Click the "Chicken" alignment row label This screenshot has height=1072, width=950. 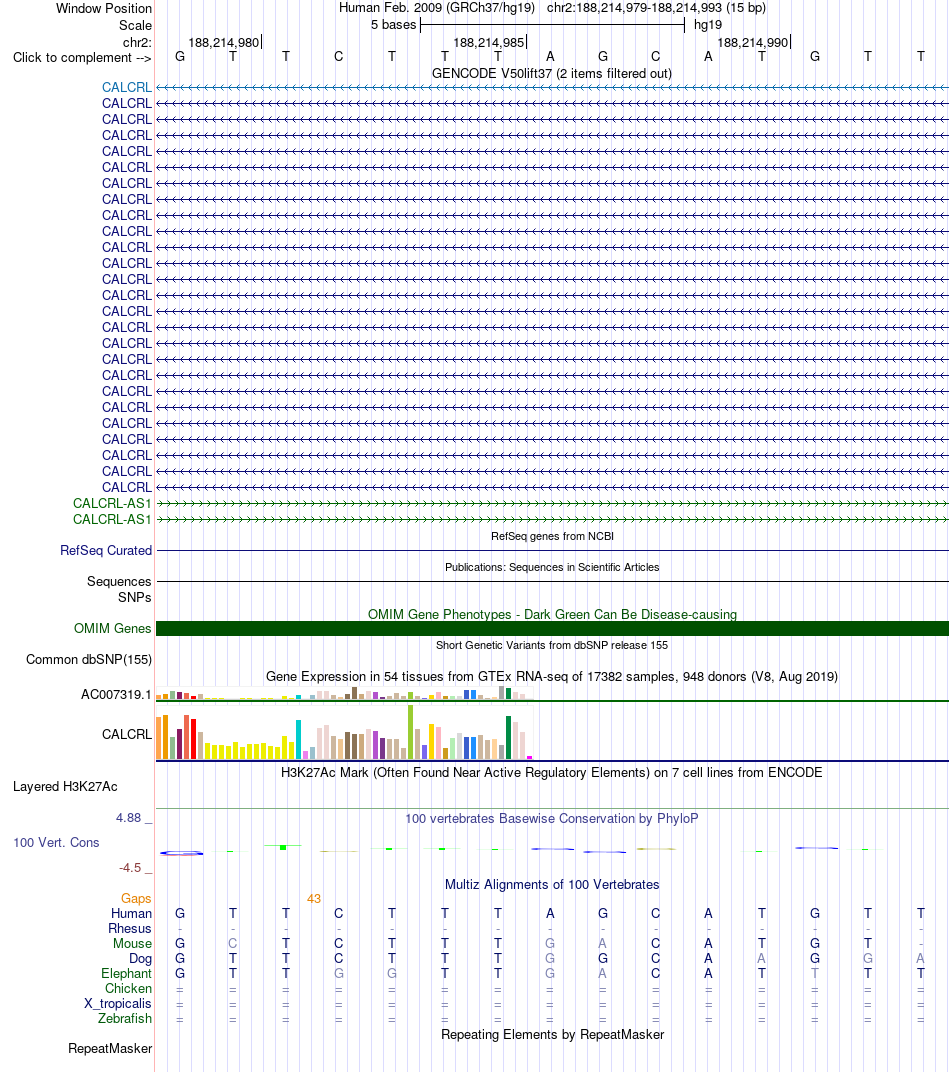click(128, 989)
